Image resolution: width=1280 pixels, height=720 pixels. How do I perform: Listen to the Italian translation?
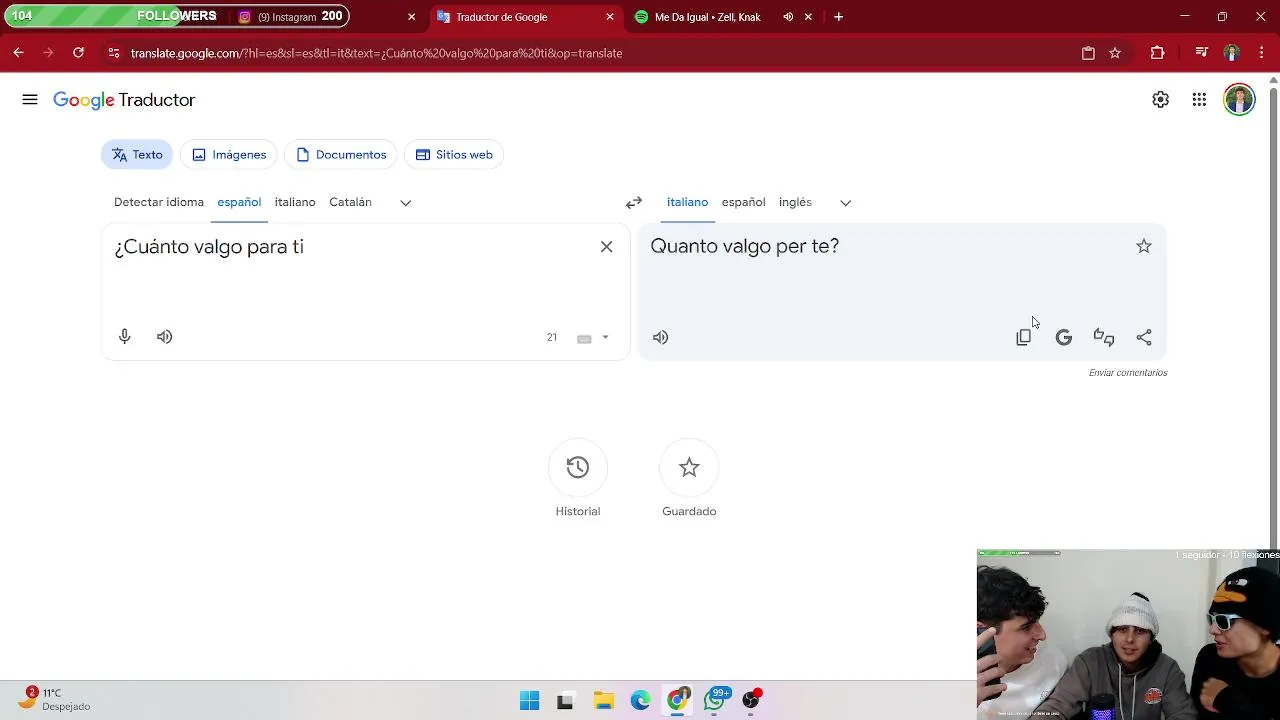[660, 338]
